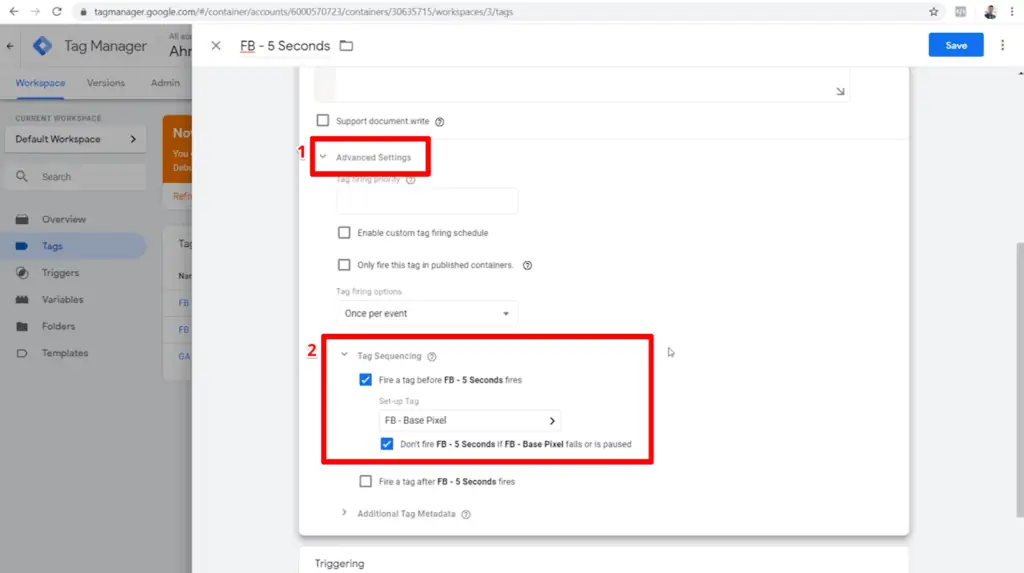Uncheck Fire a tag before FB - 5 Seconds
The height and width of the screenshot is (573, 1024).
[366, 380]
